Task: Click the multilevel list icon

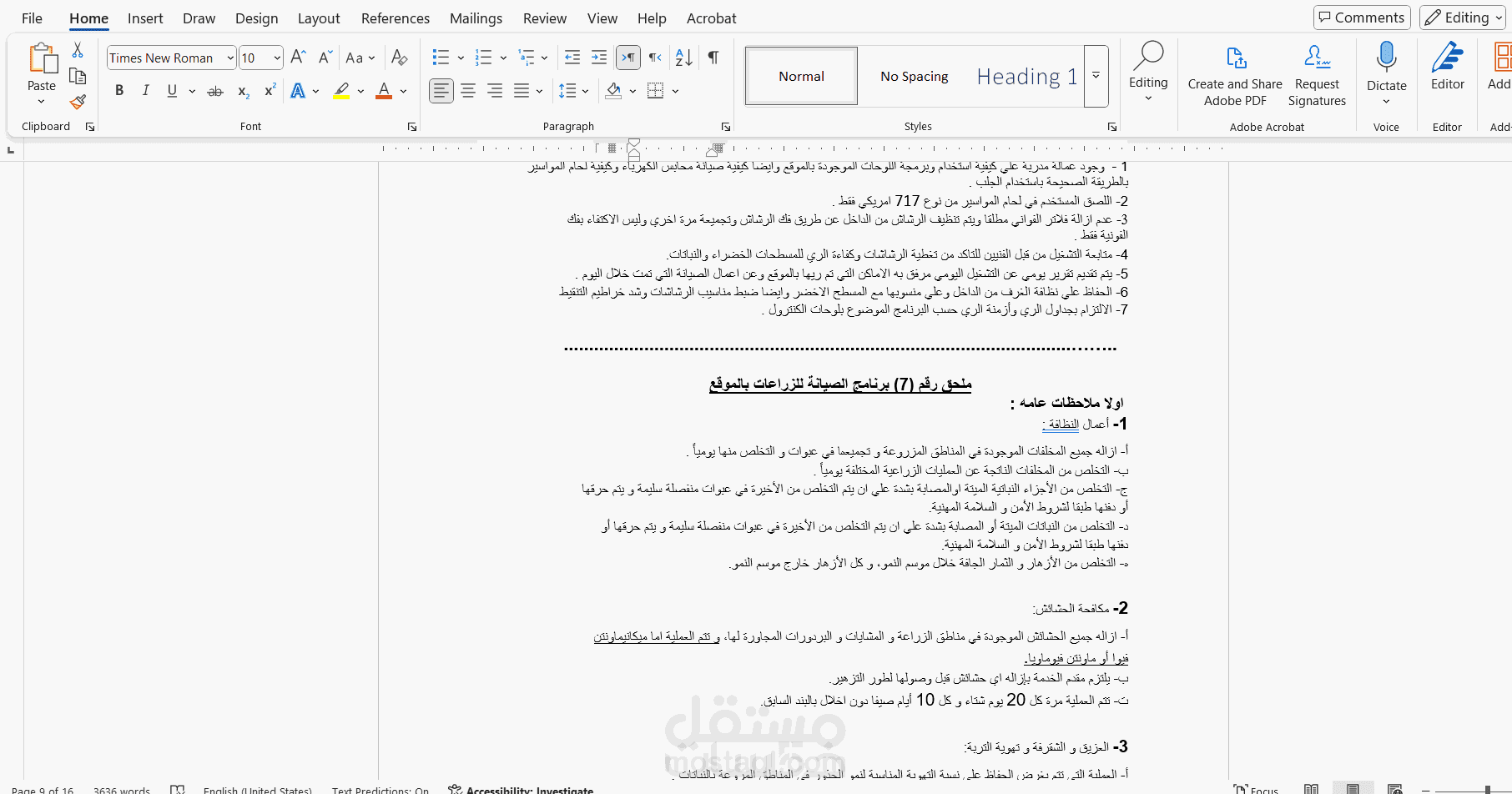Action: click(x=527, y=58)
